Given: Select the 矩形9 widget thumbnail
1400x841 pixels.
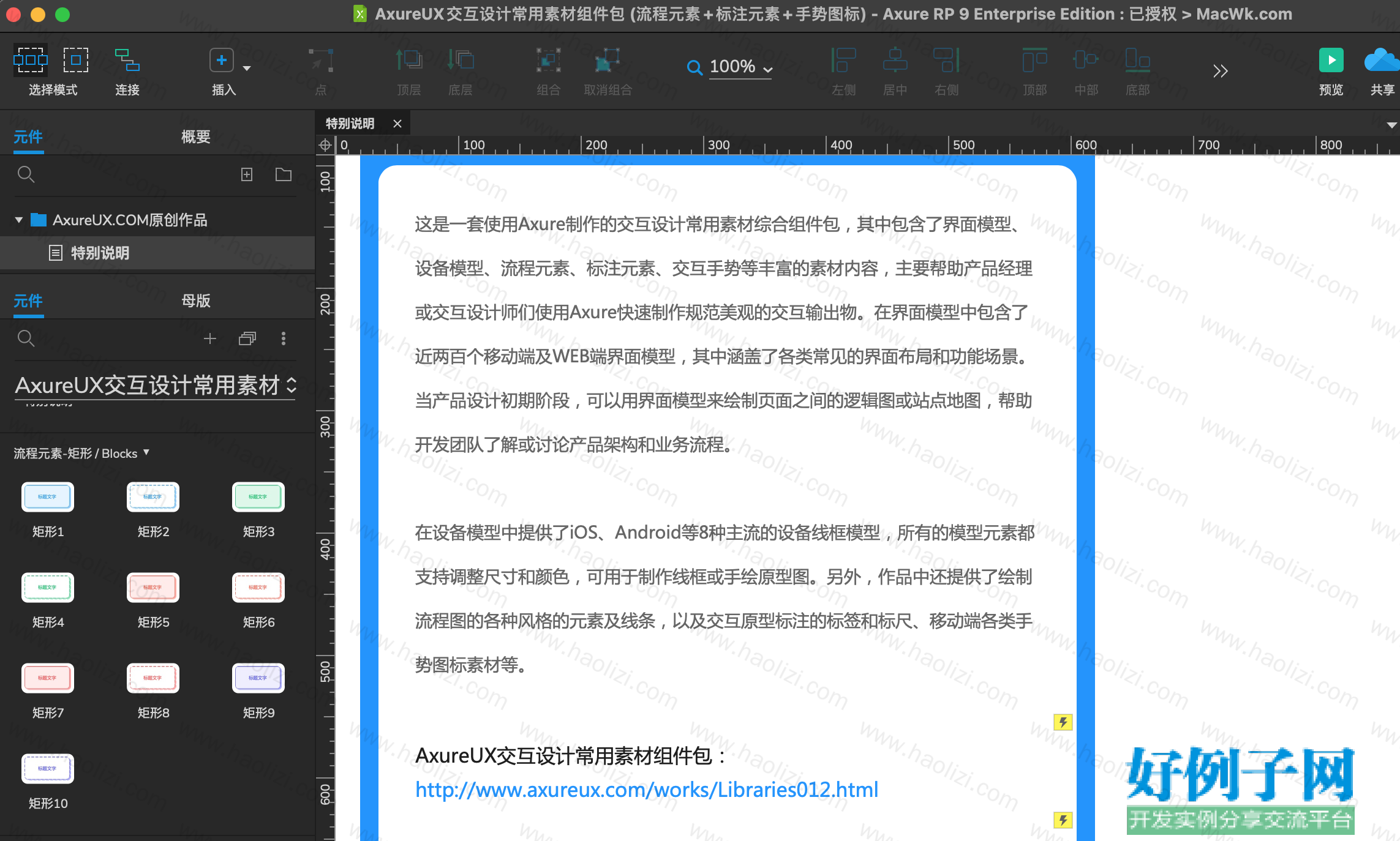Looking at the screenshot, I should pos(258,678).
